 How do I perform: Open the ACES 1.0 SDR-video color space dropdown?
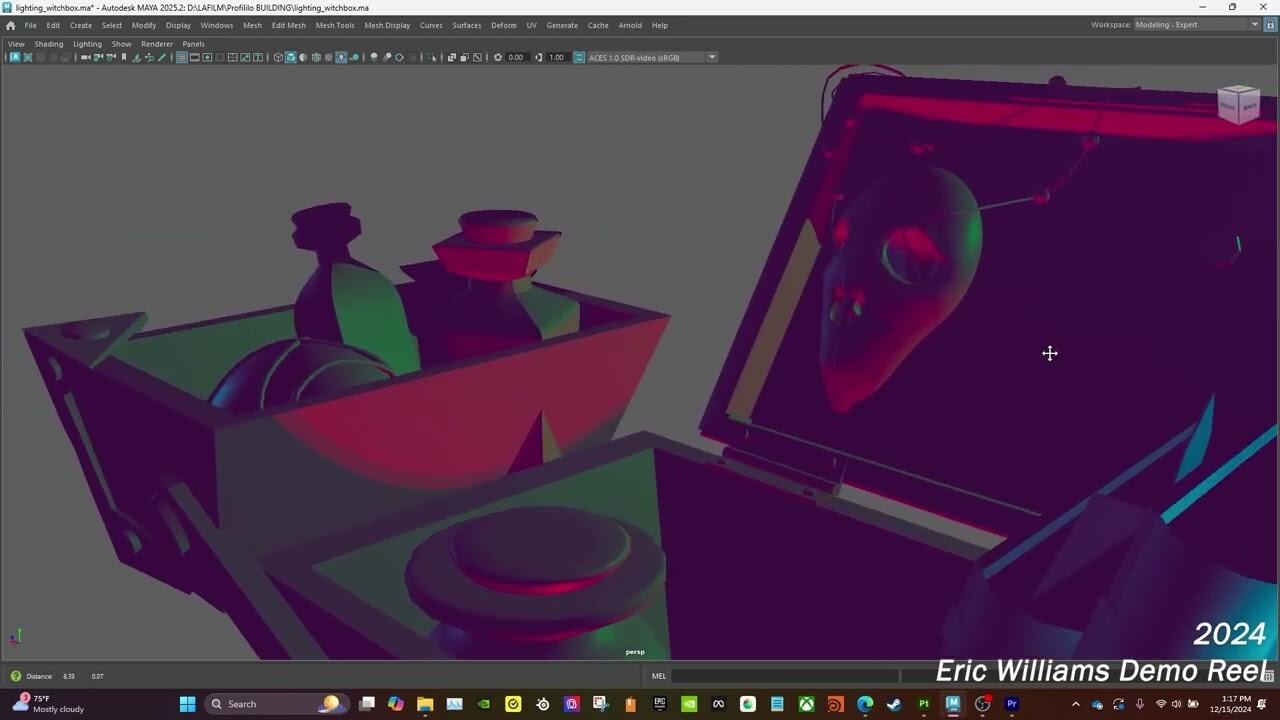click(x=712, y=57)
